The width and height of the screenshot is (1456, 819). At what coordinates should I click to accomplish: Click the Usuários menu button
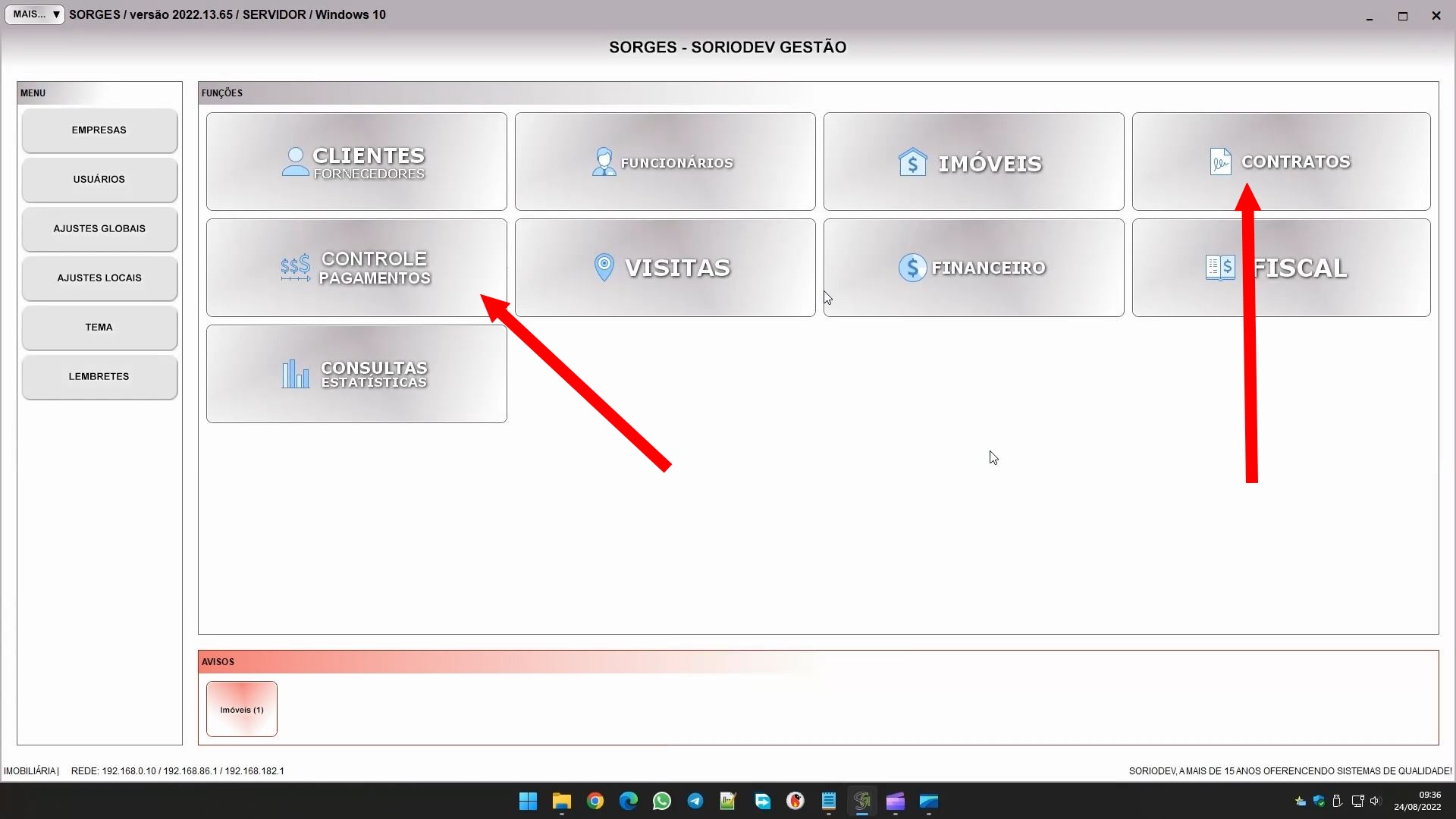pyautogui.click(x=99, y=180)
